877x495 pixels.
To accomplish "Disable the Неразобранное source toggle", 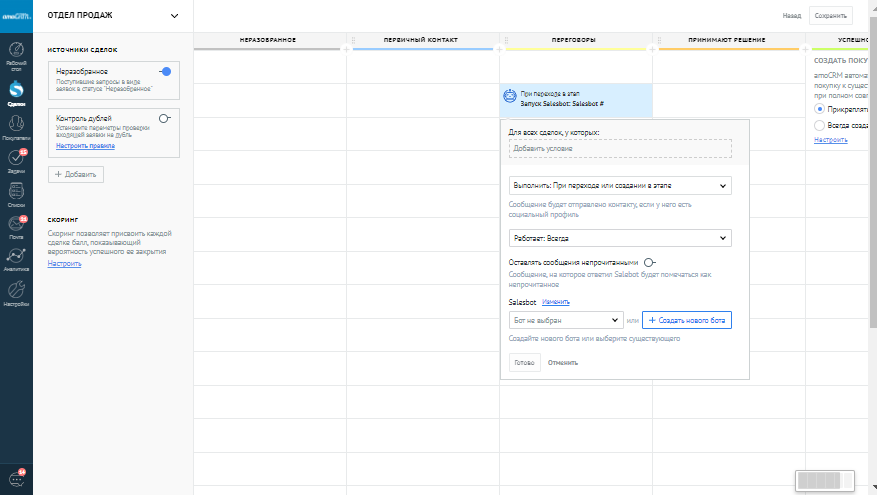I will [165, 72].
